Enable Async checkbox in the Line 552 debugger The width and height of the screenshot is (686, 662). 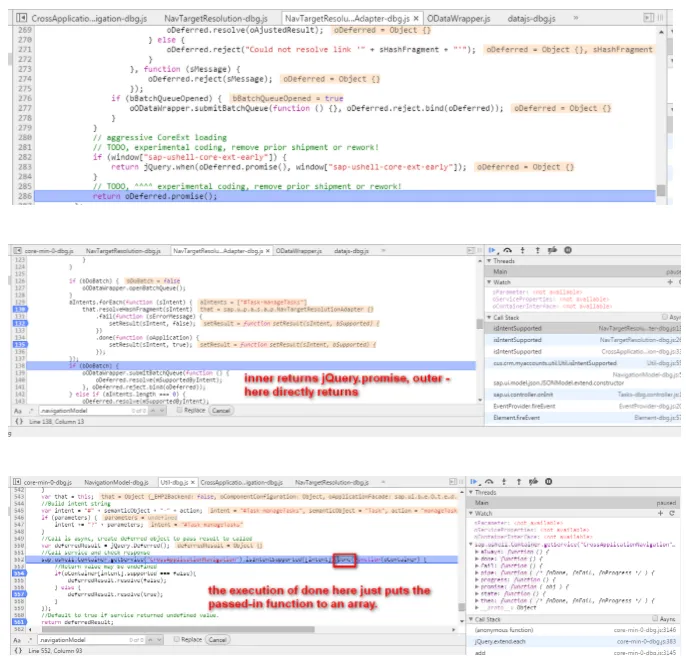[655, 619]
